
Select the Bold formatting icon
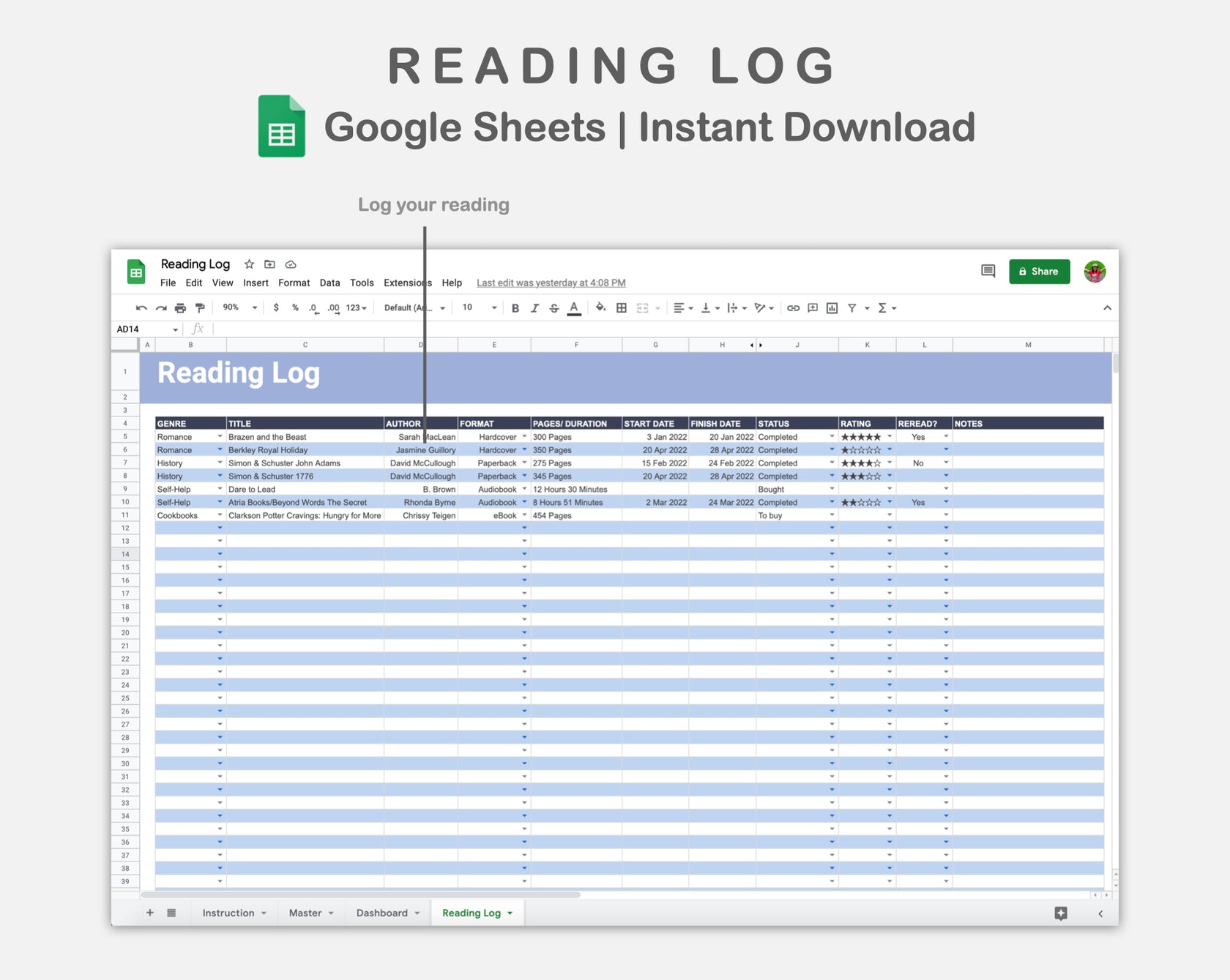[515, 308]
